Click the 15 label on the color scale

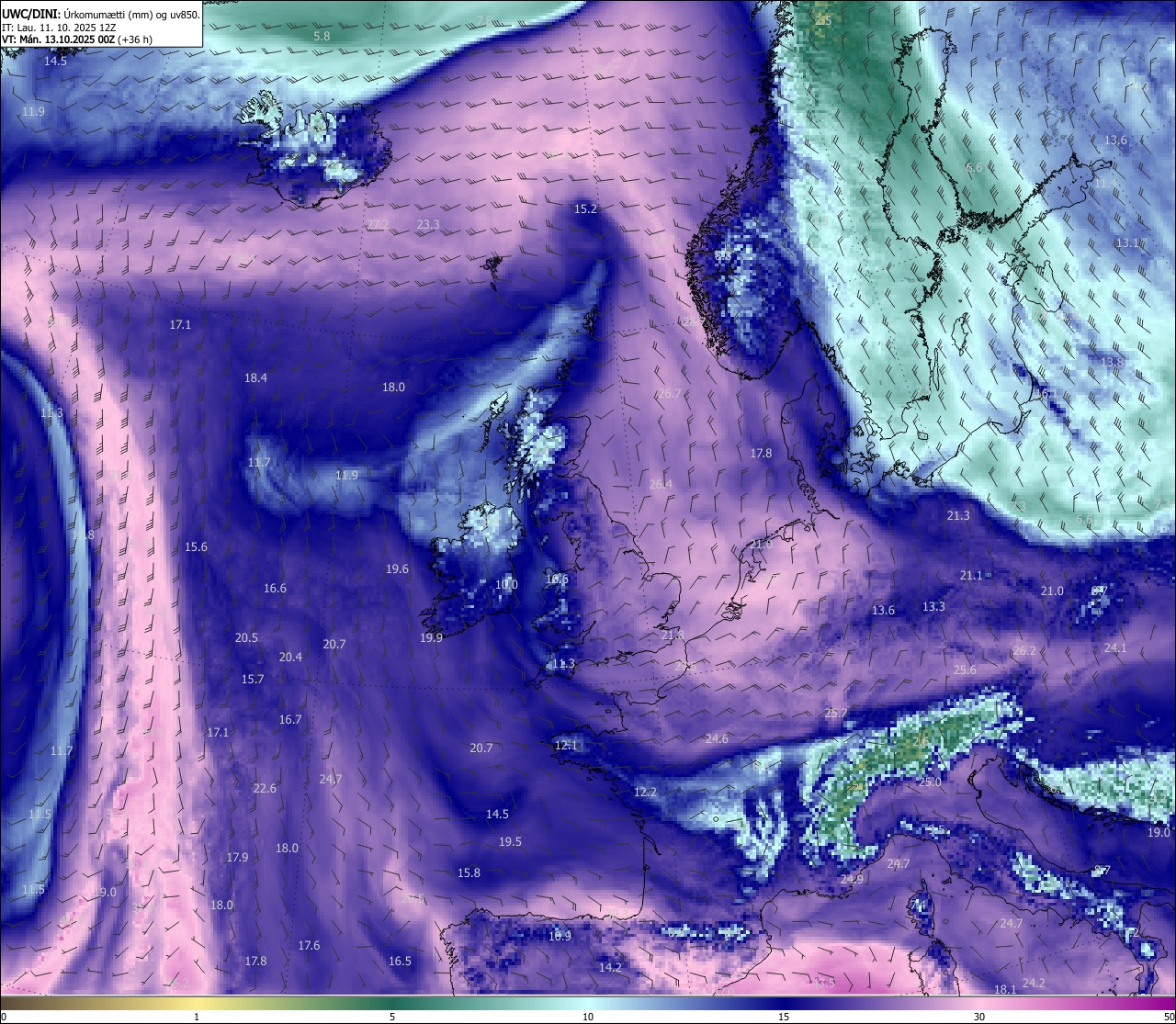coord(784,1017)
